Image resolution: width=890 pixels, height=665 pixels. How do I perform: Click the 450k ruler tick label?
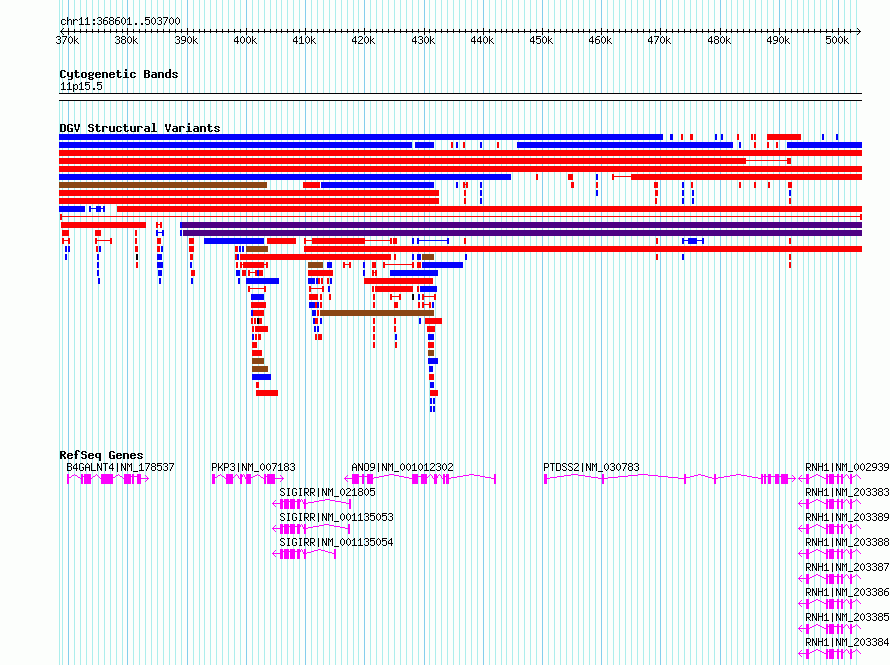pos(541,40)
